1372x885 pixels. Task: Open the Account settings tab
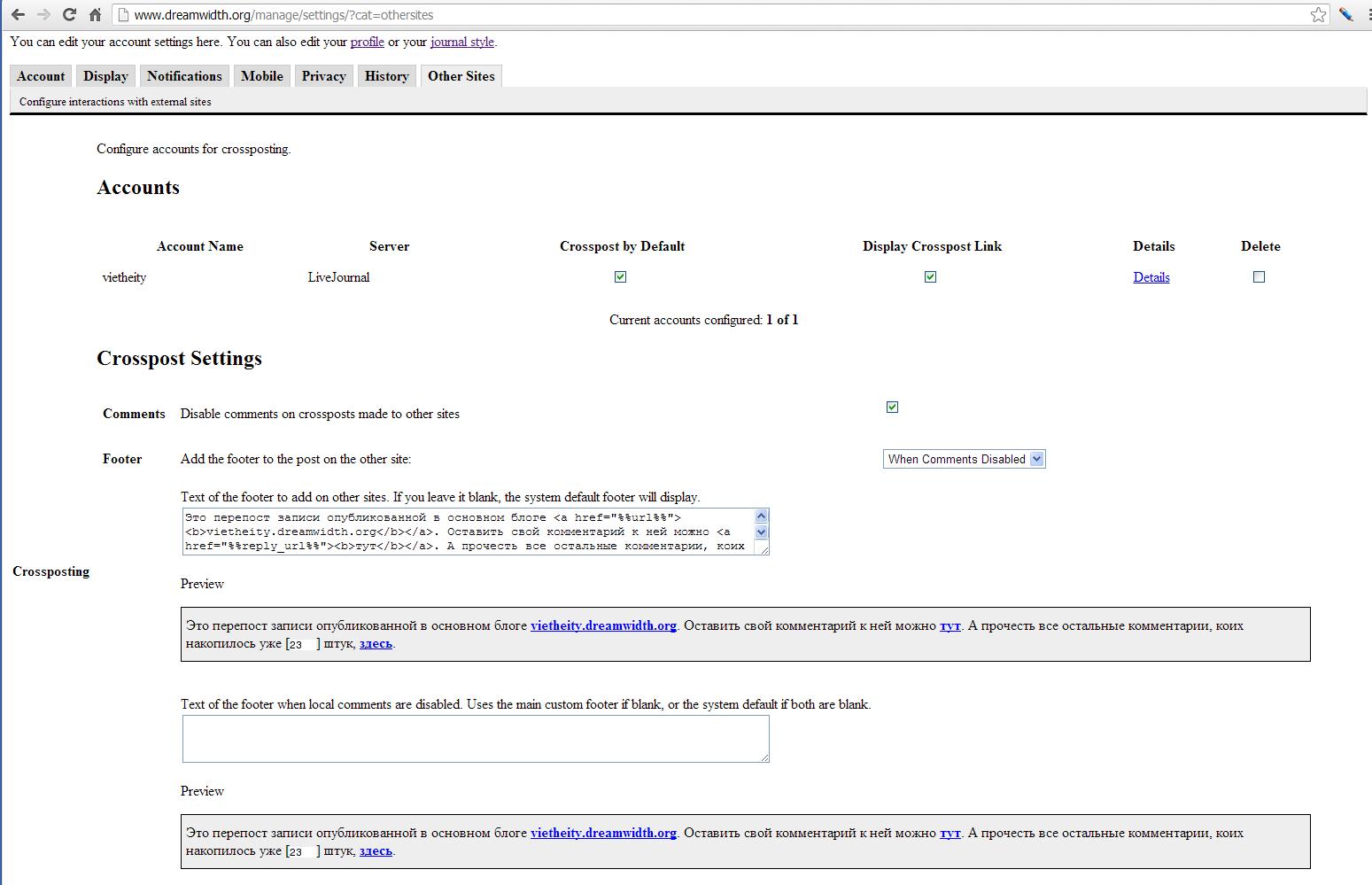pyautogui.click(x=41, y=76)
